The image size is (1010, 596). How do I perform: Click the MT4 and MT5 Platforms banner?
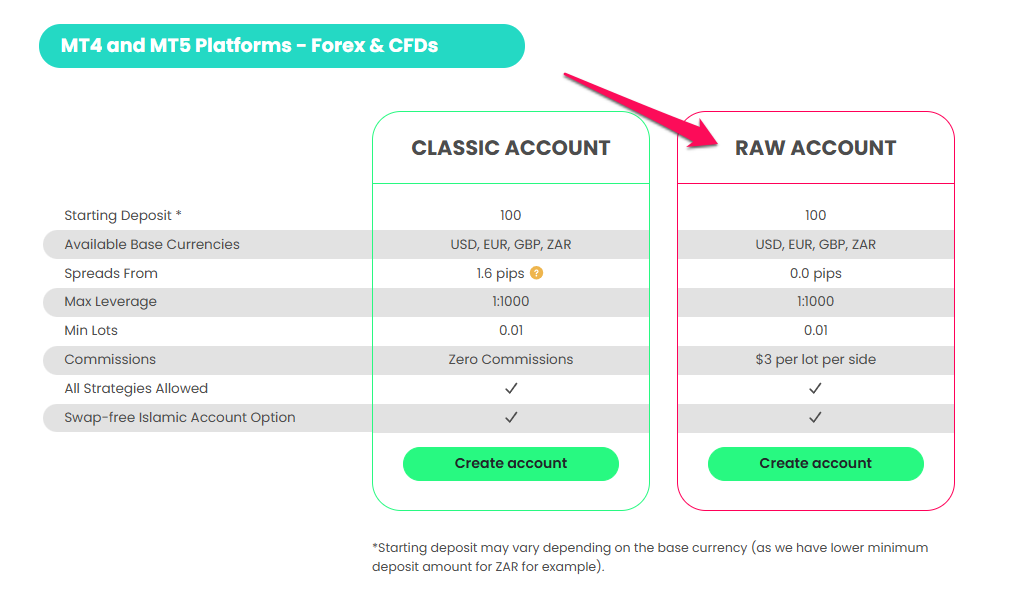click(280, 45)
